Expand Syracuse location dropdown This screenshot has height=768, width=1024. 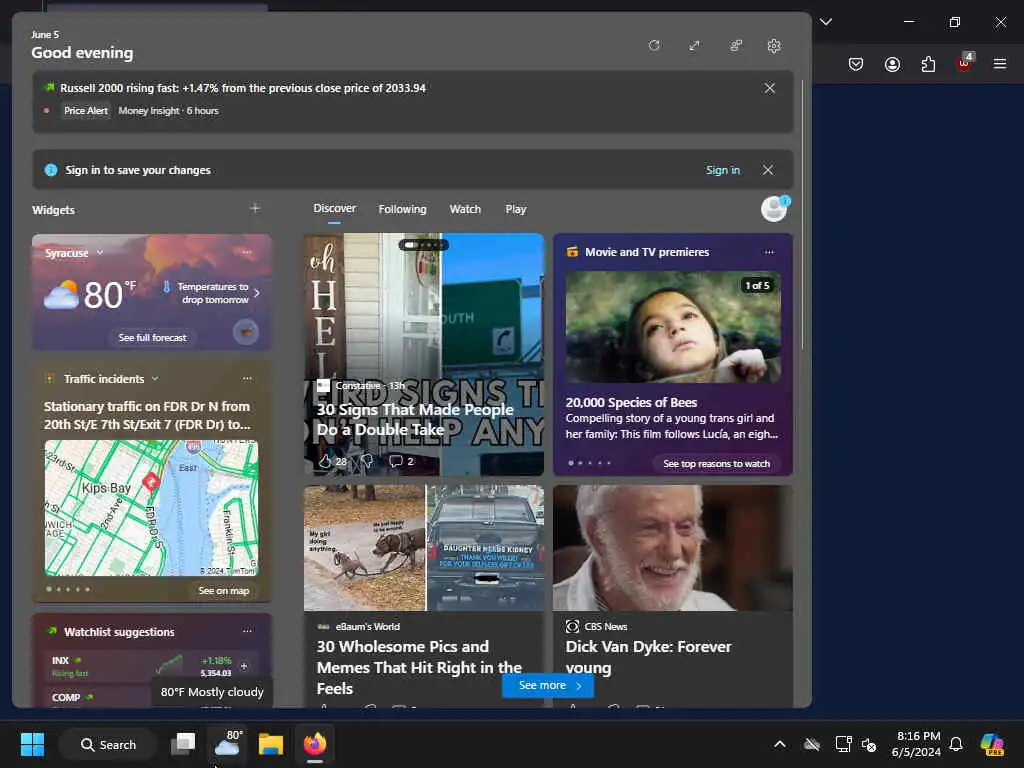coord(100,253)
